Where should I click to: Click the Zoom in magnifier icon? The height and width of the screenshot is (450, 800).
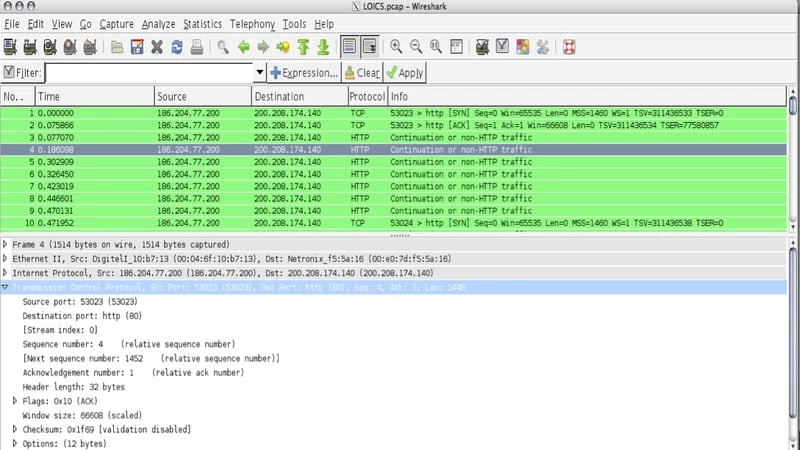click(396, 46)
